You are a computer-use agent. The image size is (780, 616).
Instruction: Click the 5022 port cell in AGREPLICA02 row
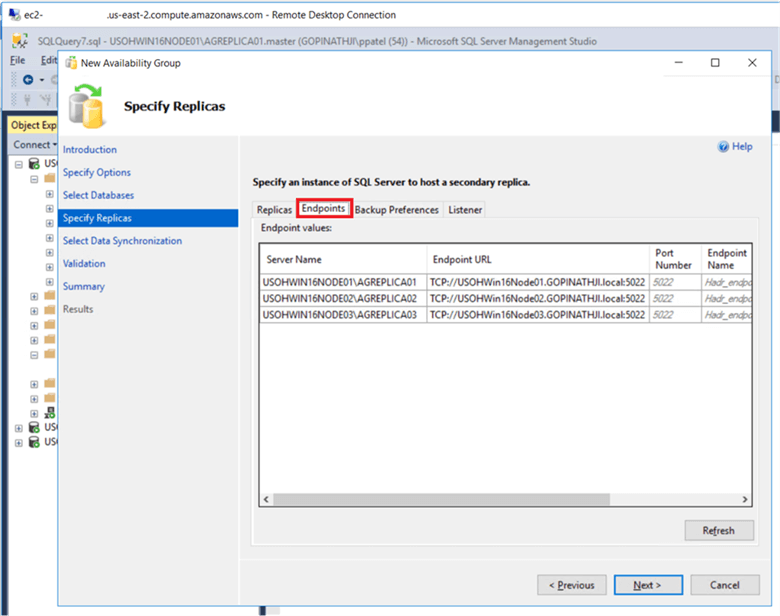click(x=675, y=299)
